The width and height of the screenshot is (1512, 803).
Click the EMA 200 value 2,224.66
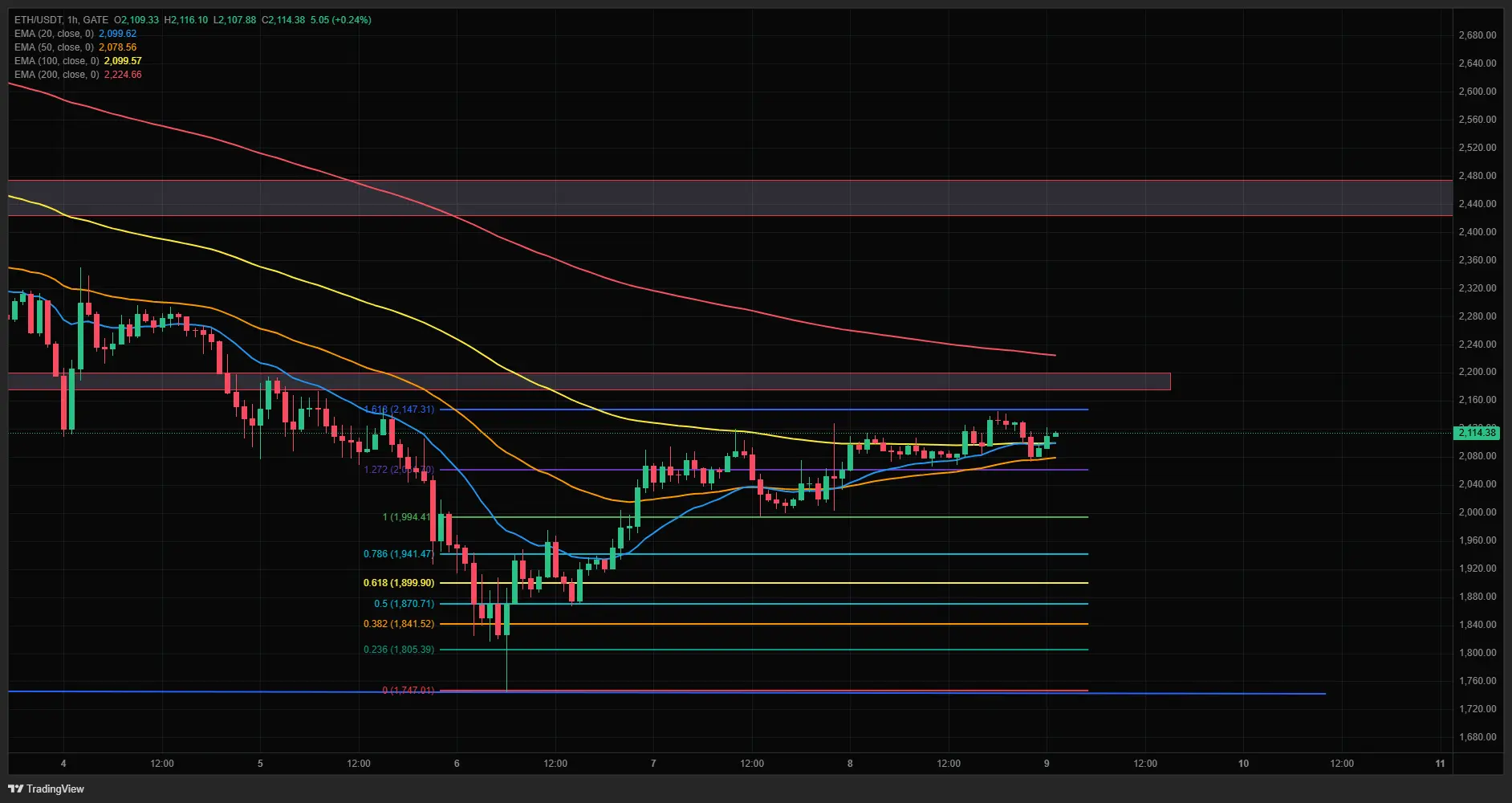click(x=123, y=75)
